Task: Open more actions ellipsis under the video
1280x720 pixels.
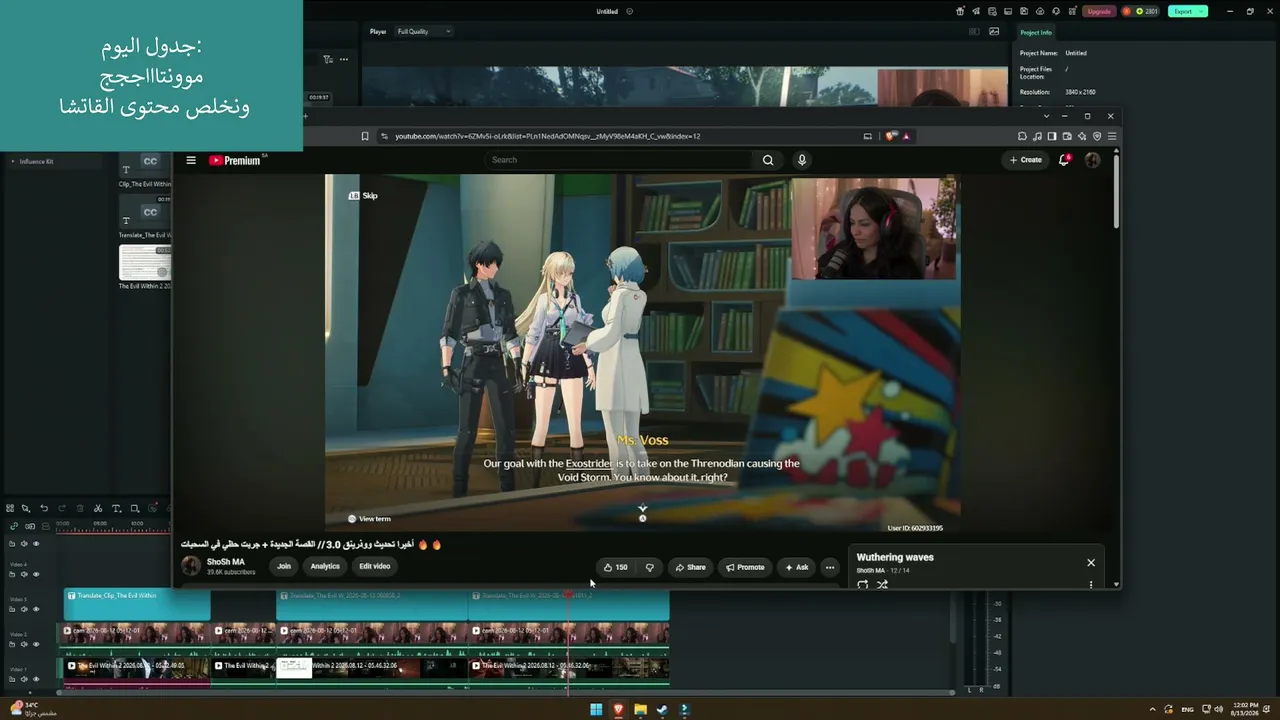Action: (x=829, y=567)
